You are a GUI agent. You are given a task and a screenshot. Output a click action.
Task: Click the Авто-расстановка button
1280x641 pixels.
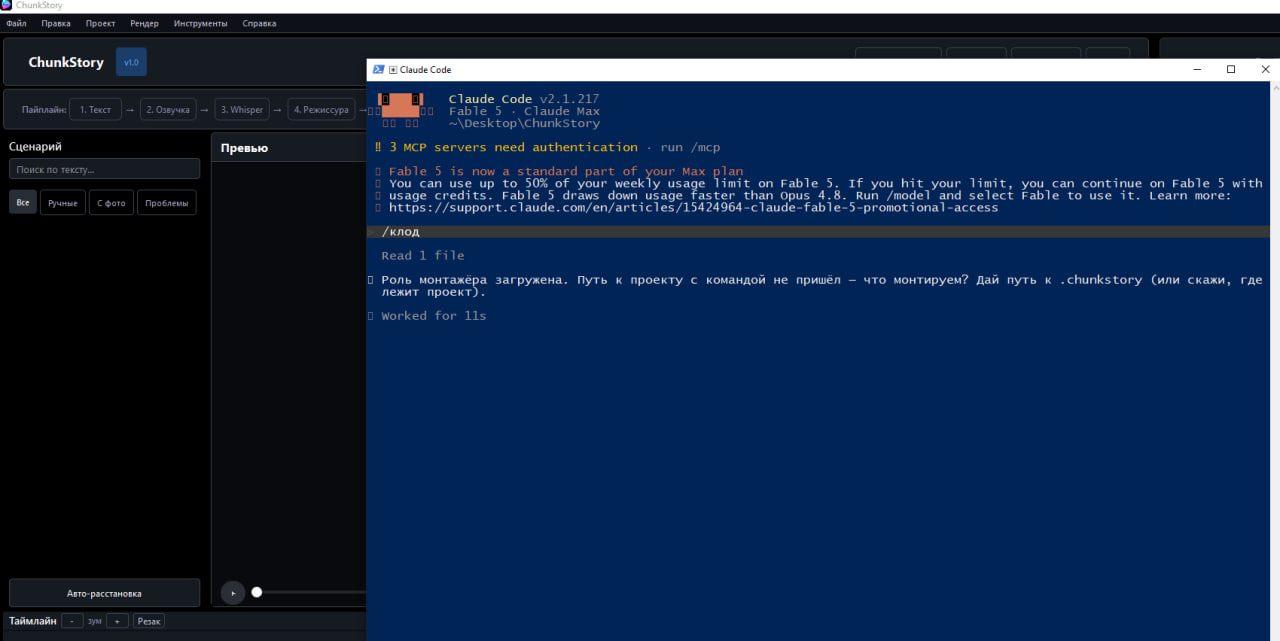[104, 593]
